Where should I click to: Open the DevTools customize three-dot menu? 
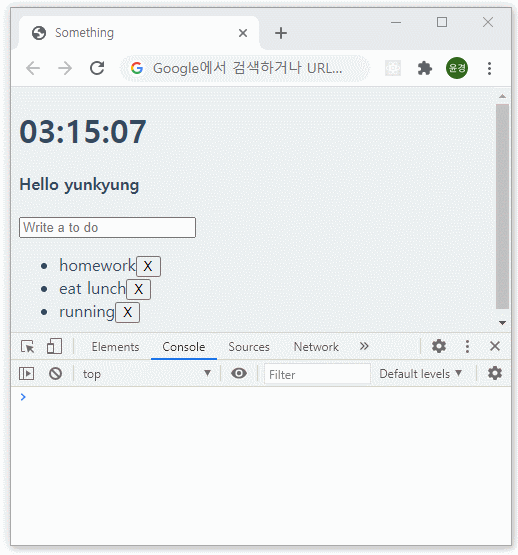tap(467, 346)
